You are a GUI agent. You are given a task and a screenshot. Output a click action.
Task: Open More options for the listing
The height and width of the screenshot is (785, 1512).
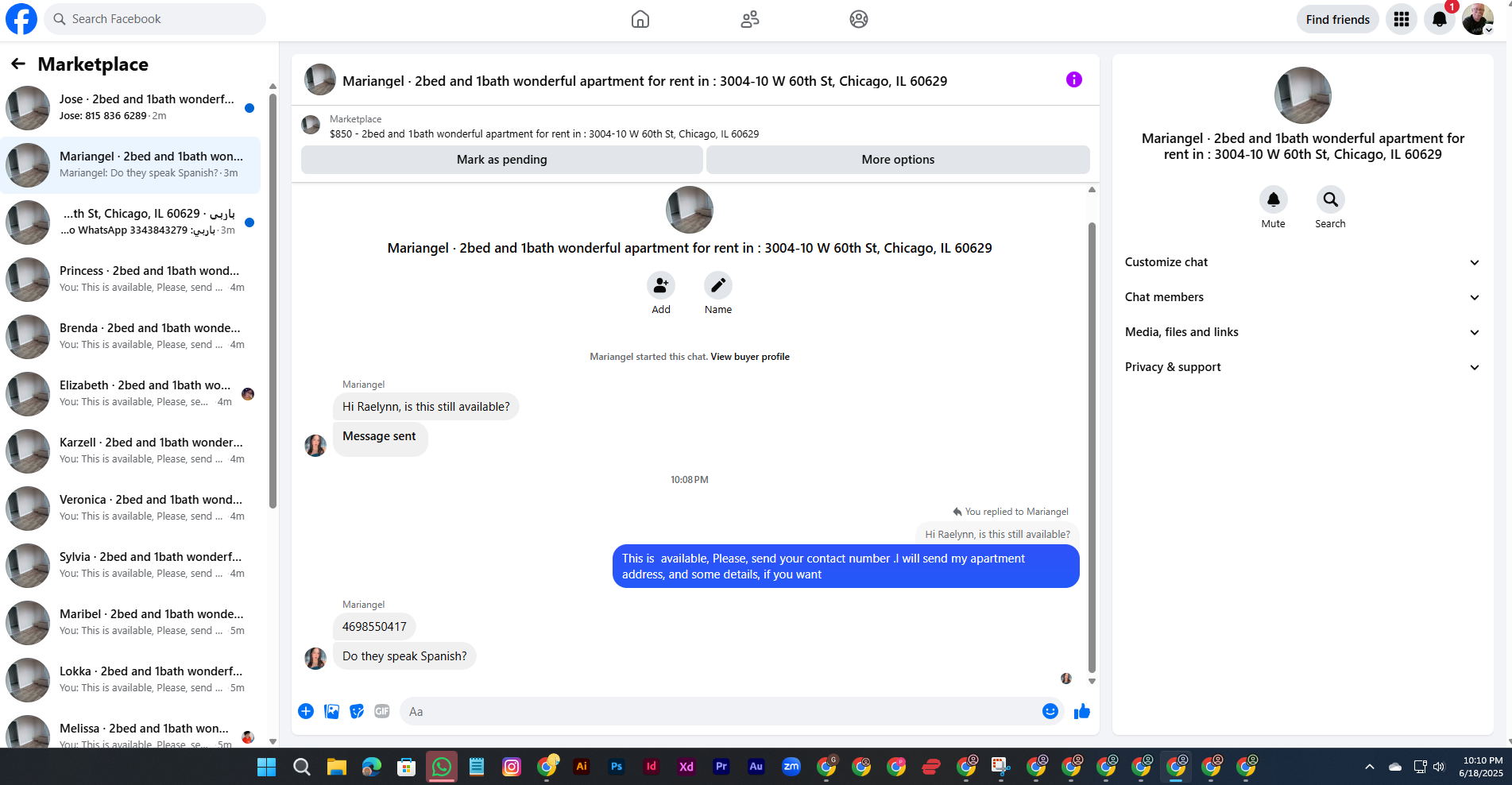click(898, 160)
